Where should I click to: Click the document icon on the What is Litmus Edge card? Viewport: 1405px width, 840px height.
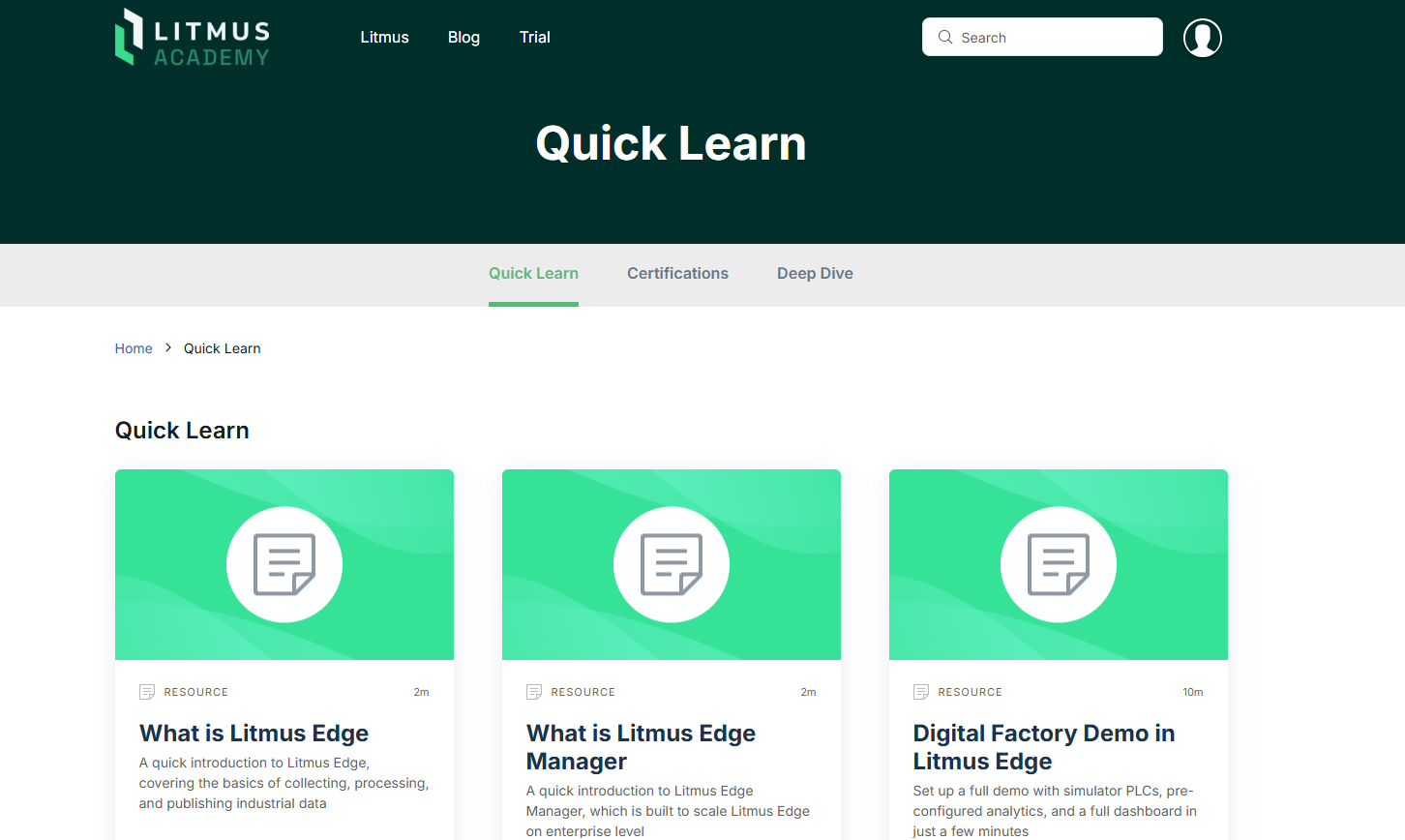pos(284,564)
